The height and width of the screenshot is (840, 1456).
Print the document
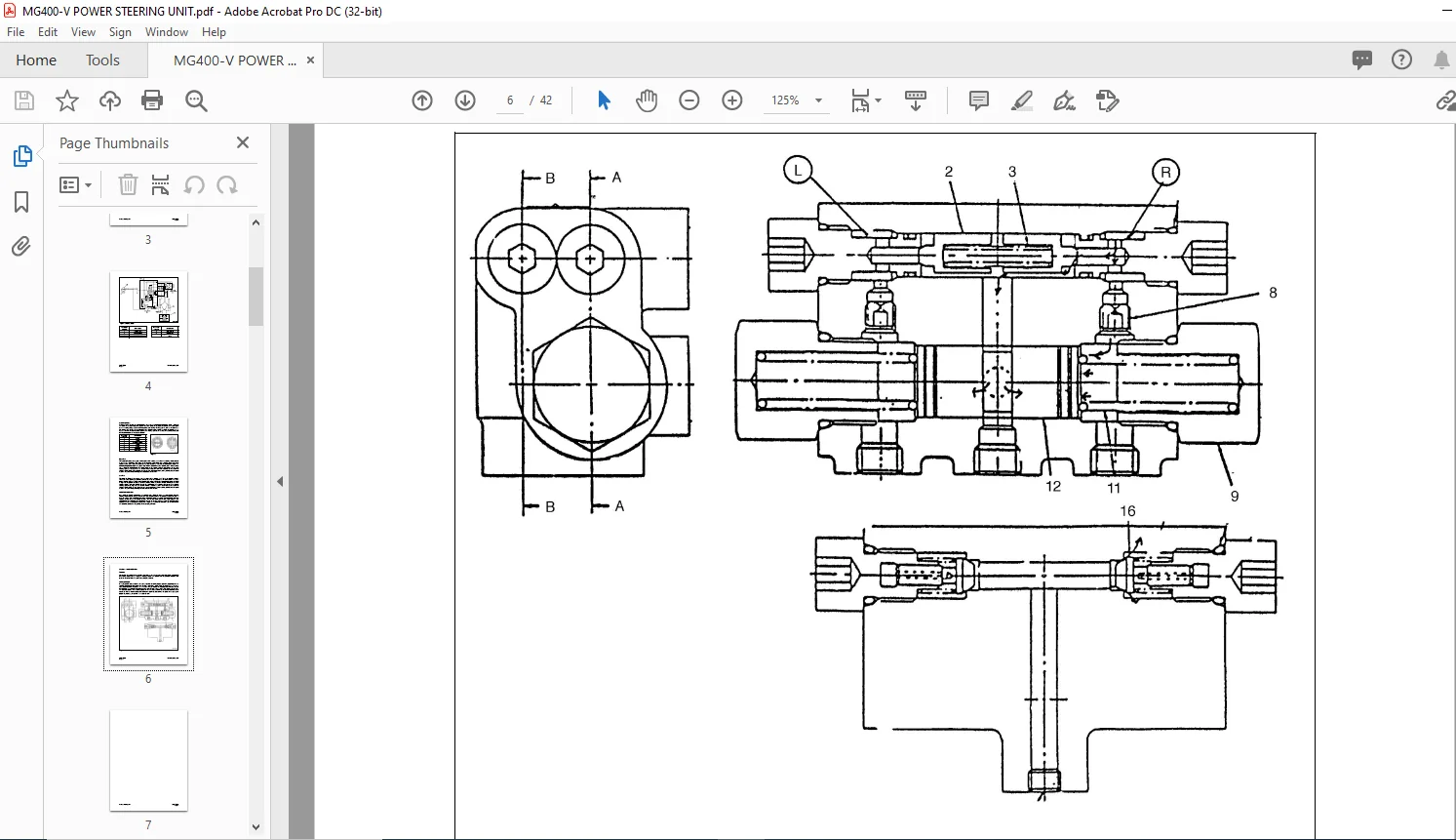coord(152,100)
